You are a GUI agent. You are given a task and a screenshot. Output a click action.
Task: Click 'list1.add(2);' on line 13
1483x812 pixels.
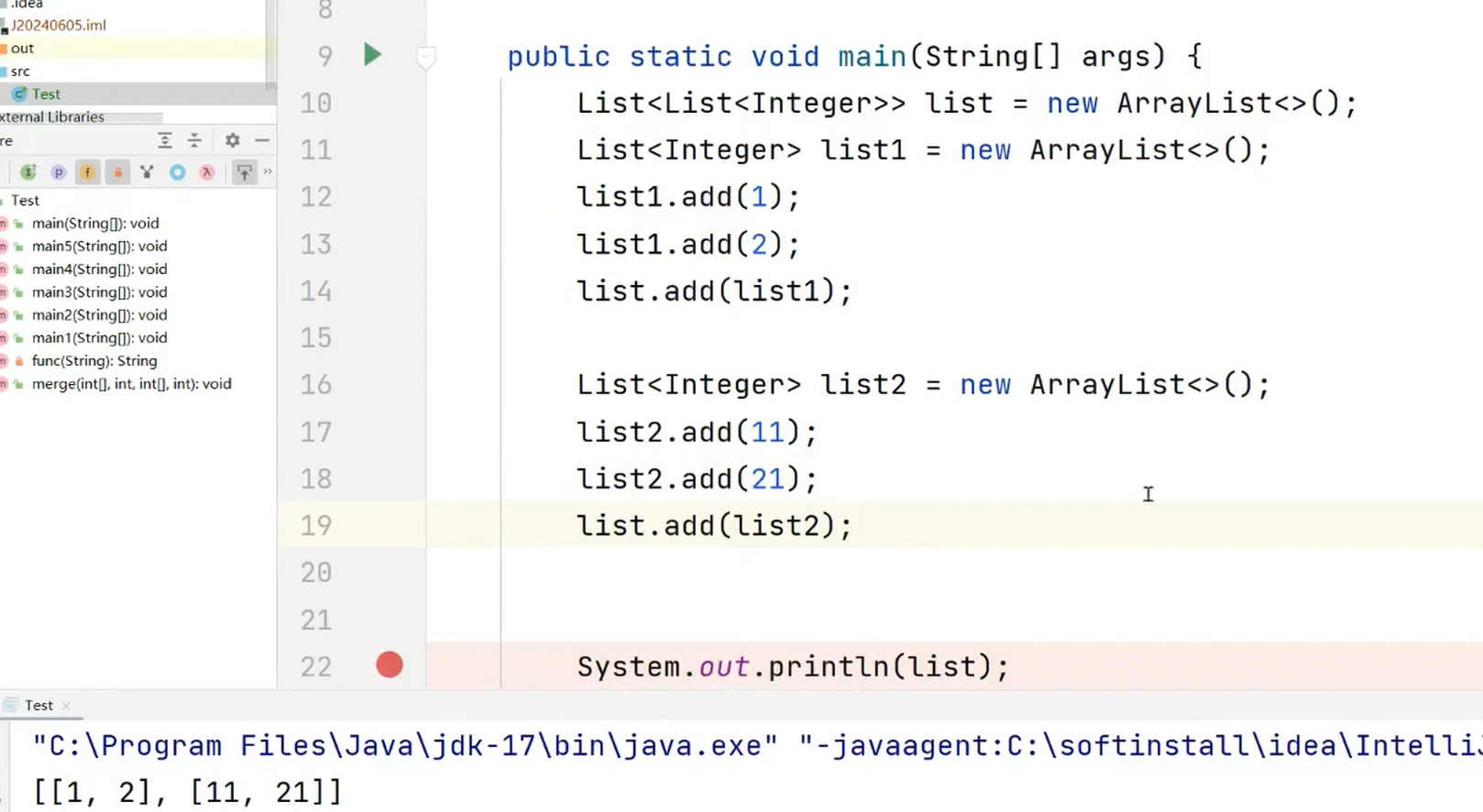pyautogui.click(x=687, y=244)
